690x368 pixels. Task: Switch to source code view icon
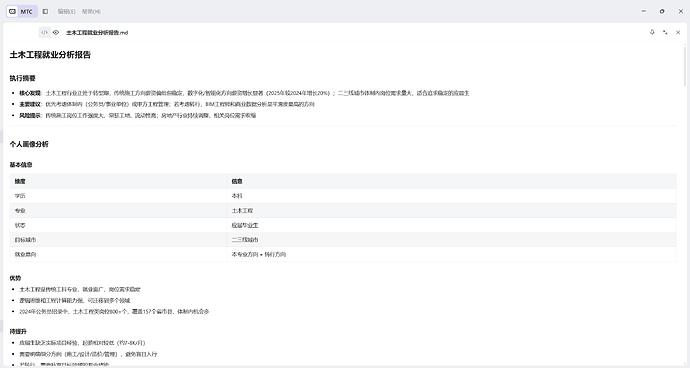(x=44, y=32)
